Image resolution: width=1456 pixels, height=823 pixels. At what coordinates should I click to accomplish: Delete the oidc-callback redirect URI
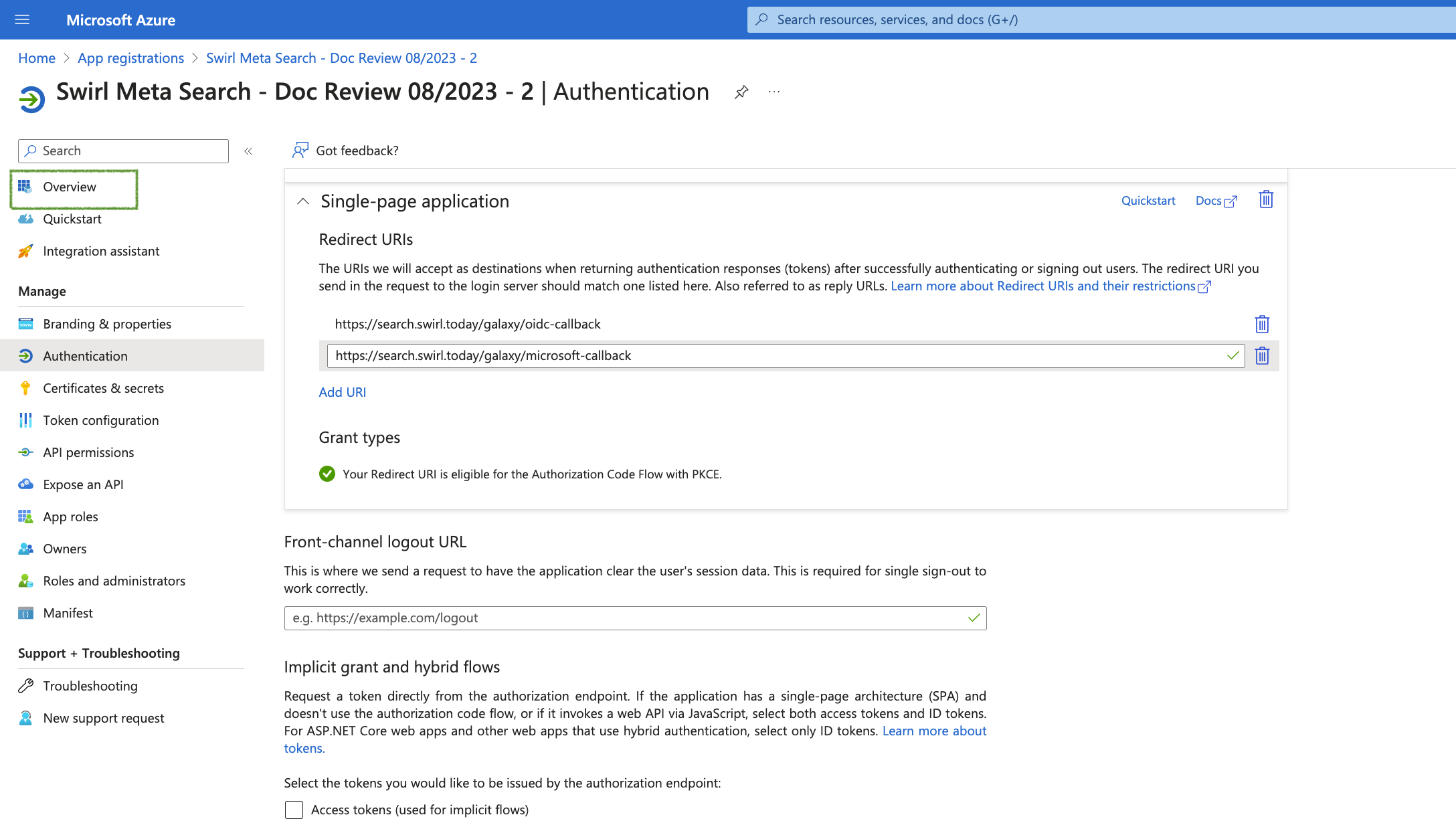point(1264,323)
